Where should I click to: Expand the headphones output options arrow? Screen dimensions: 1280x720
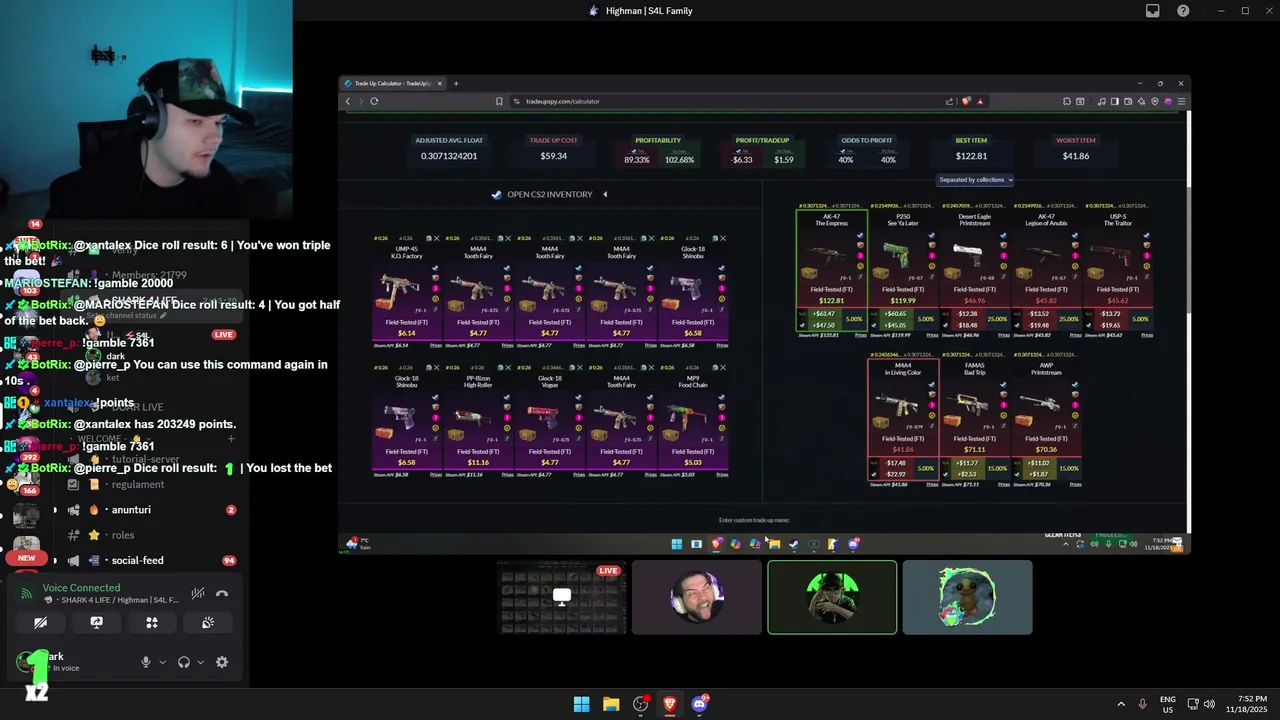tap(200, 662)
